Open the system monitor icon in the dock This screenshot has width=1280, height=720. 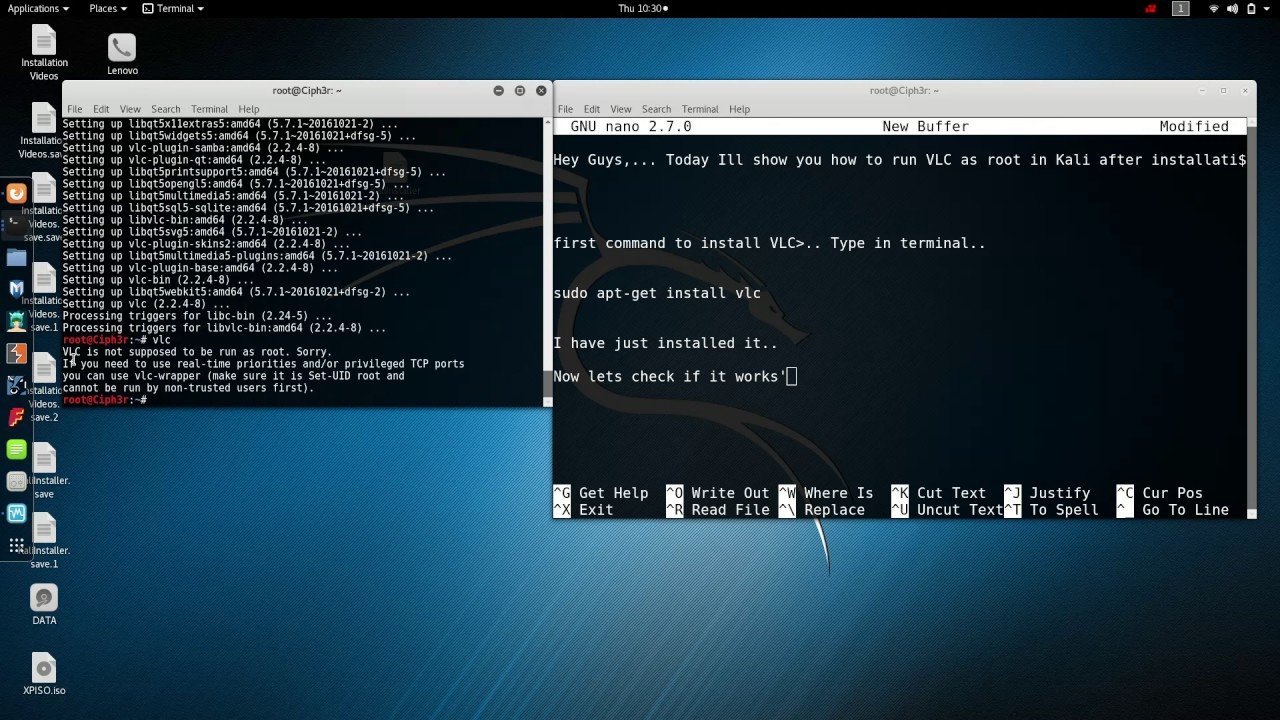coord(16,513)
